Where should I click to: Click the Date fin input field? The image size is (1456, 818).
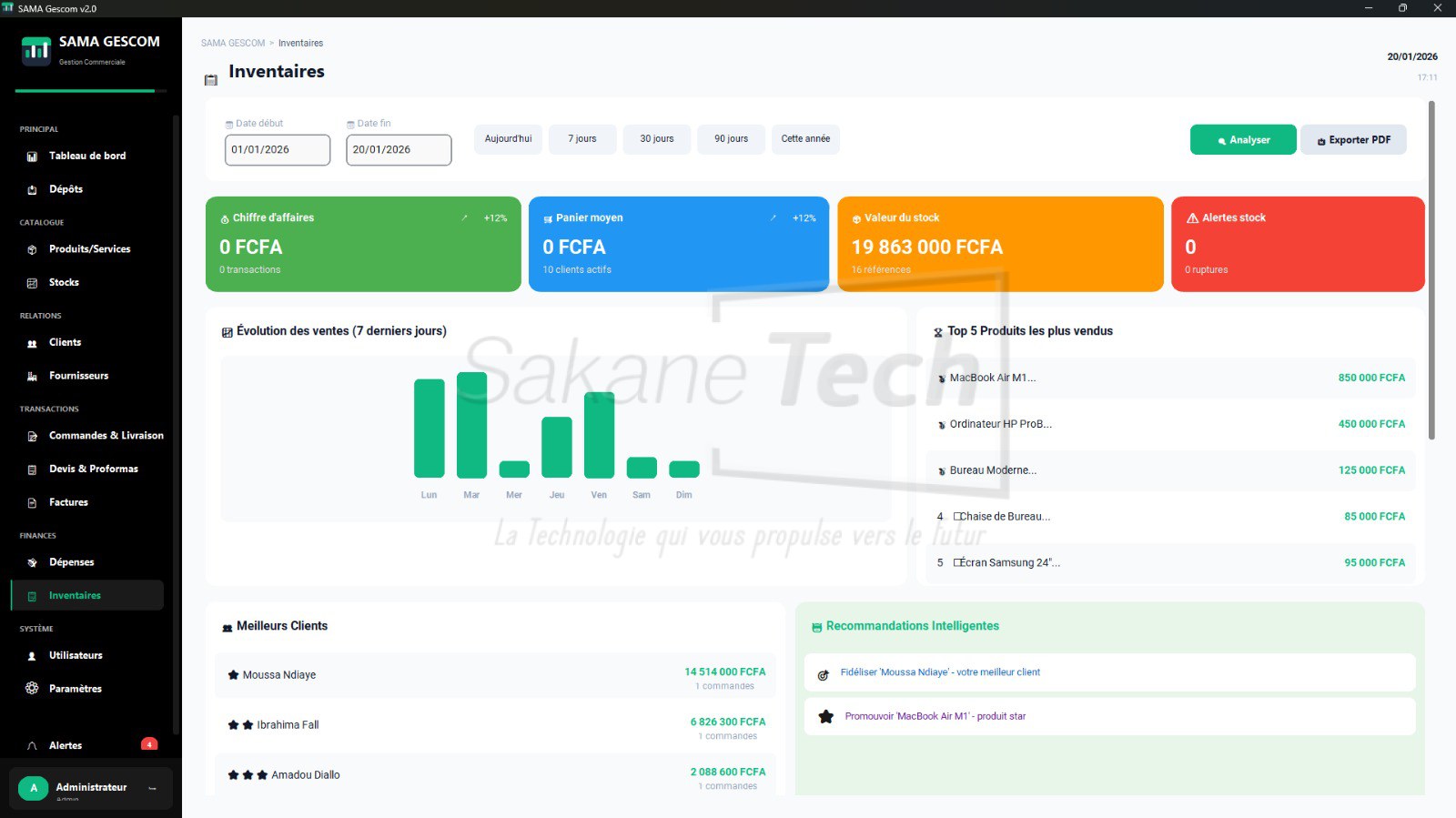tap(399, 150)
